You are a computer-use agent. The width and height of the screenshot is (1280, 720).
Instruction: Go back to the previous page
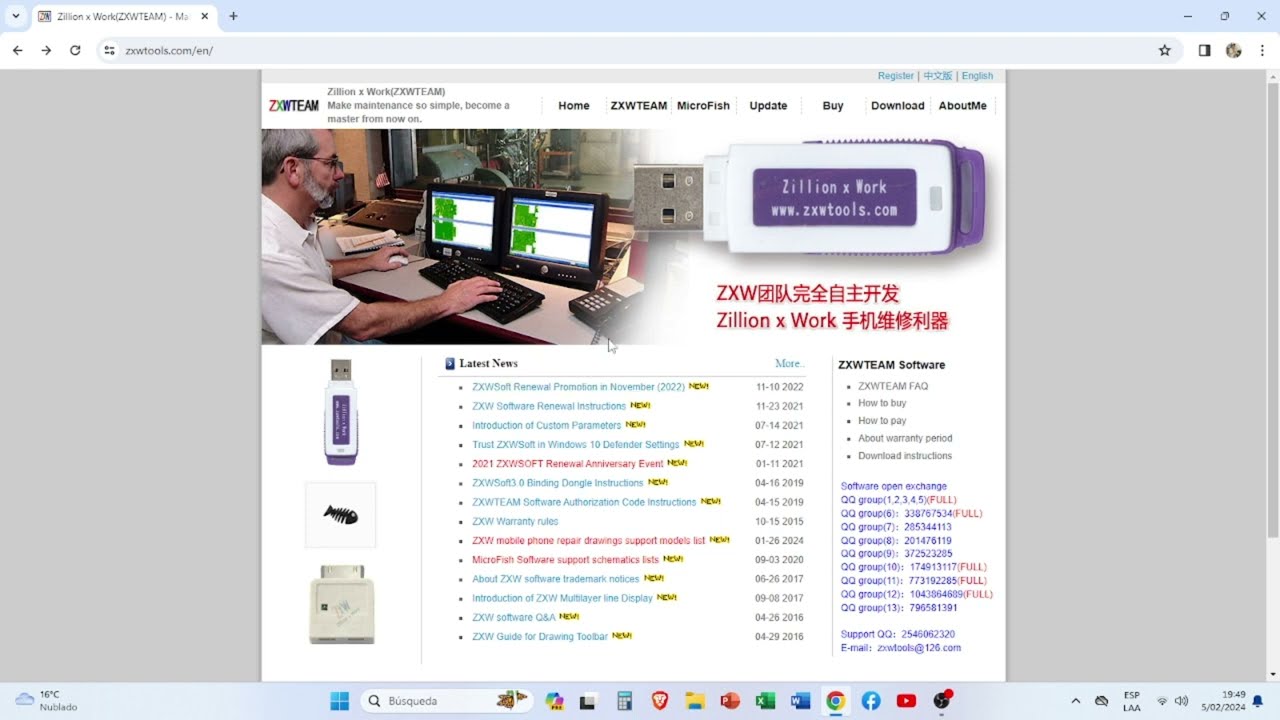point(17,50)
